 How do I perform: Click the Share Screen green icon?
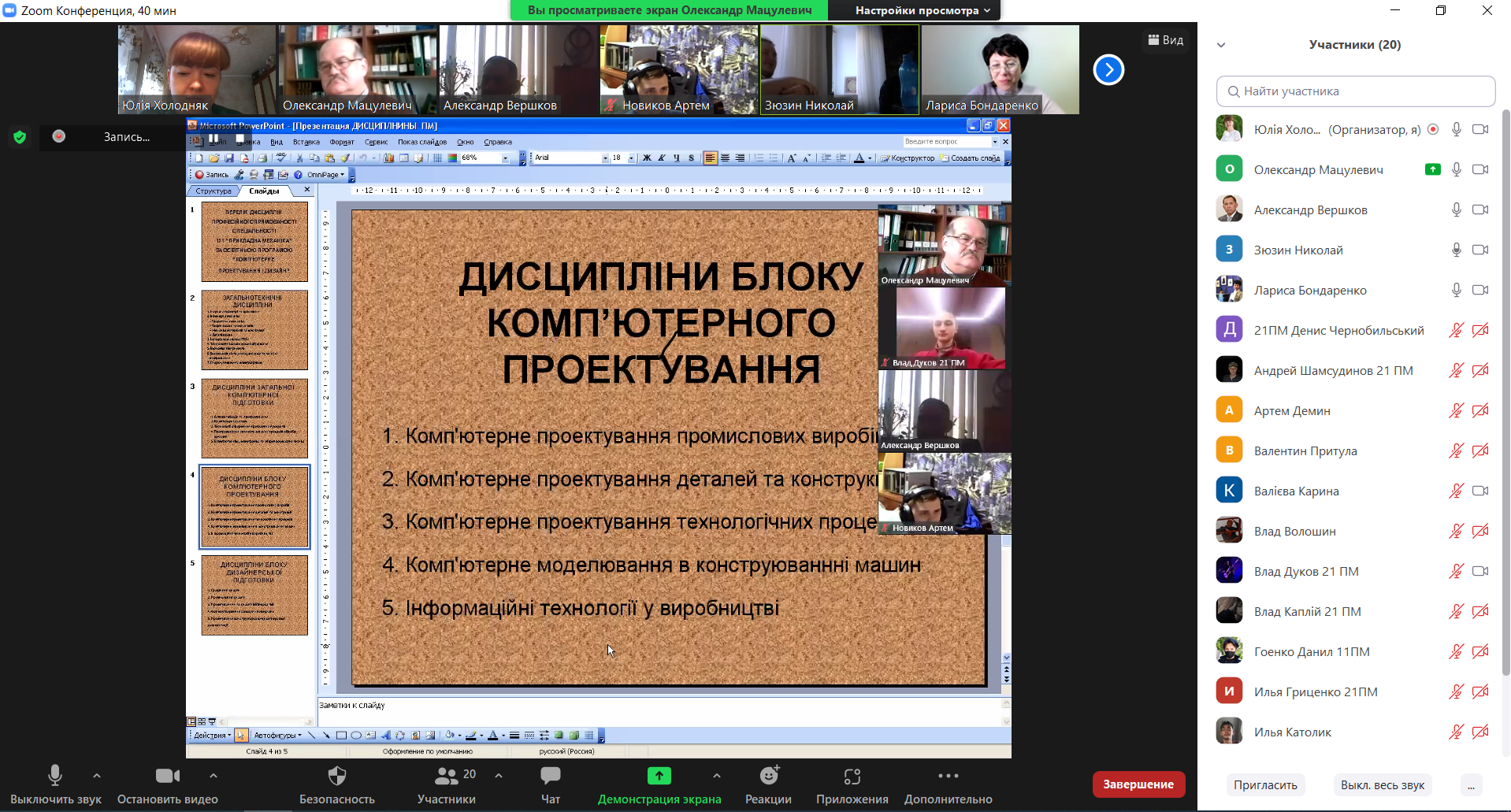(659, 777)
